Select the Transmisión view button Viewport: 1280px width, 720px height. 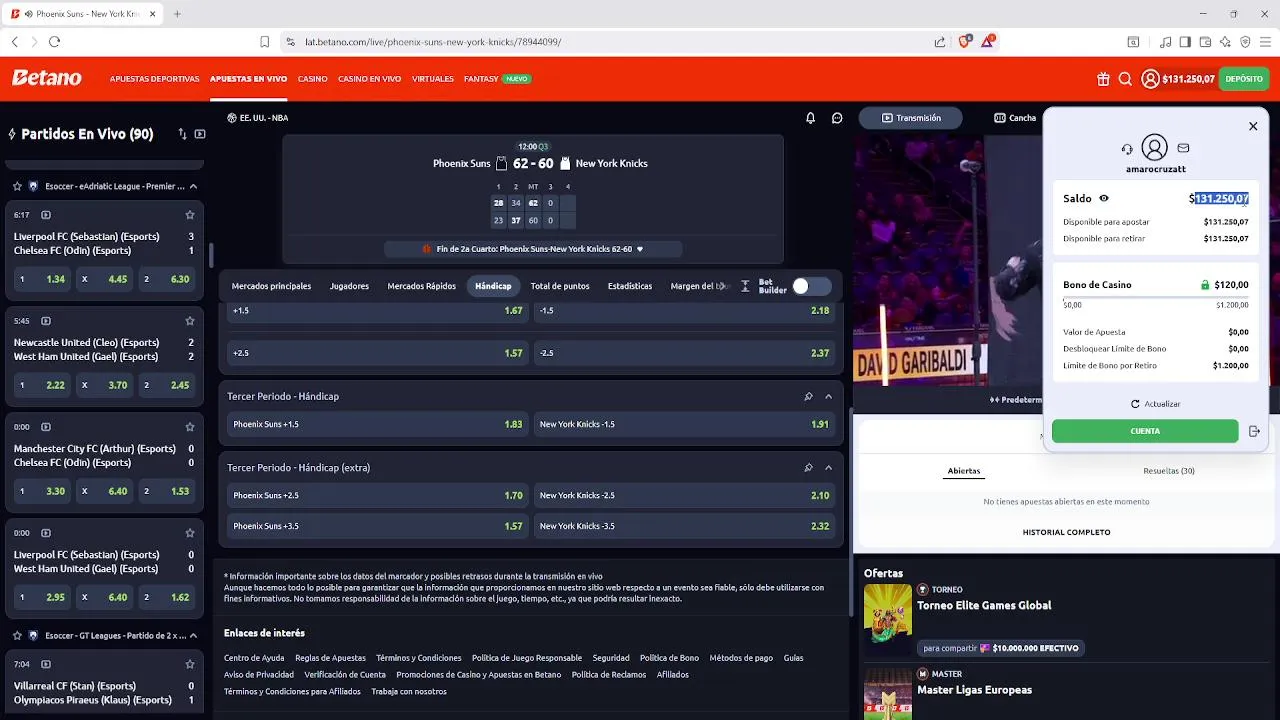[x=911, y=118]
